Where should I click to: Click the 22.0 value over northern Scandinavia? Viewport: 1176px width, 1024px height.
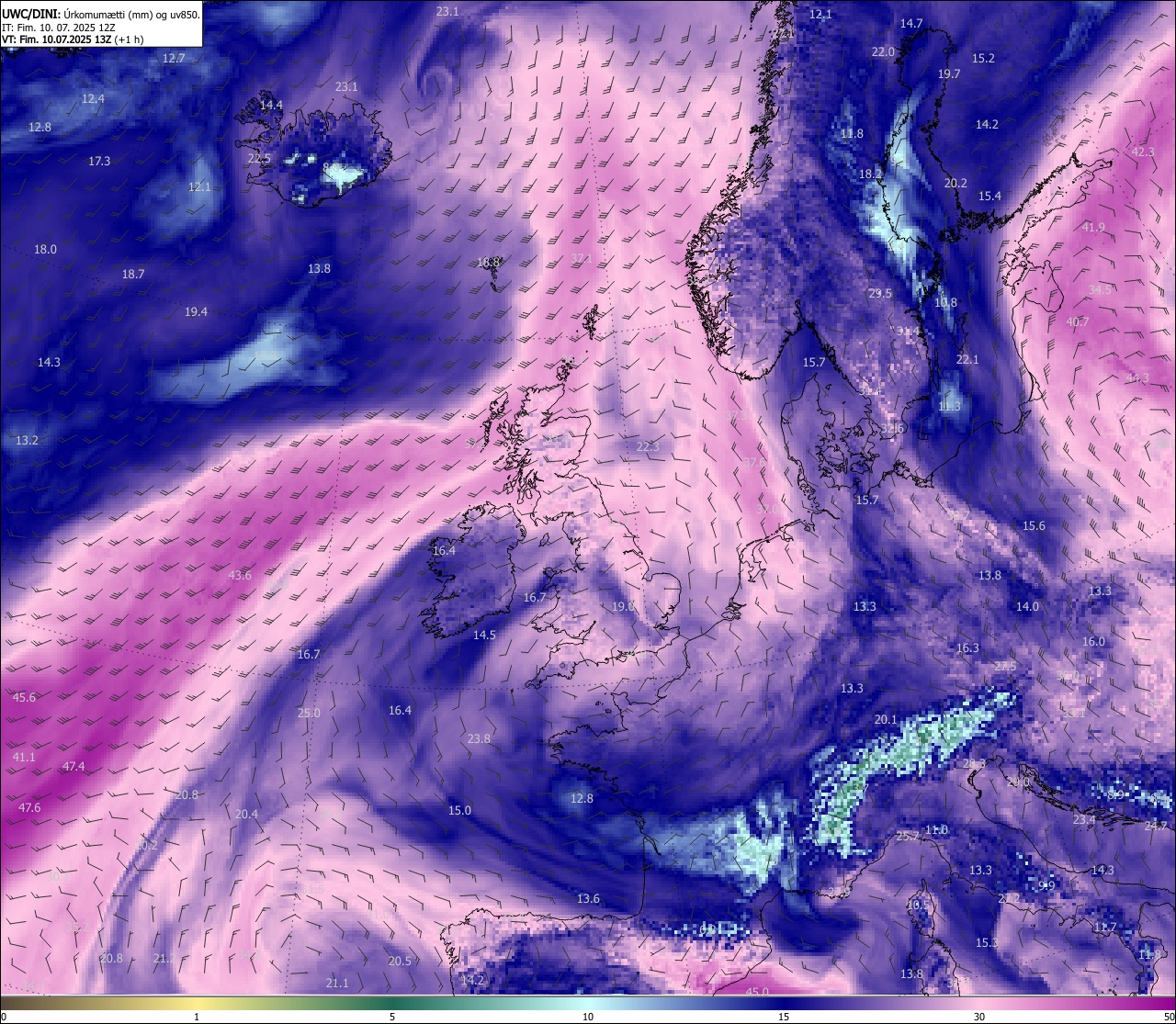pos(883,51)
